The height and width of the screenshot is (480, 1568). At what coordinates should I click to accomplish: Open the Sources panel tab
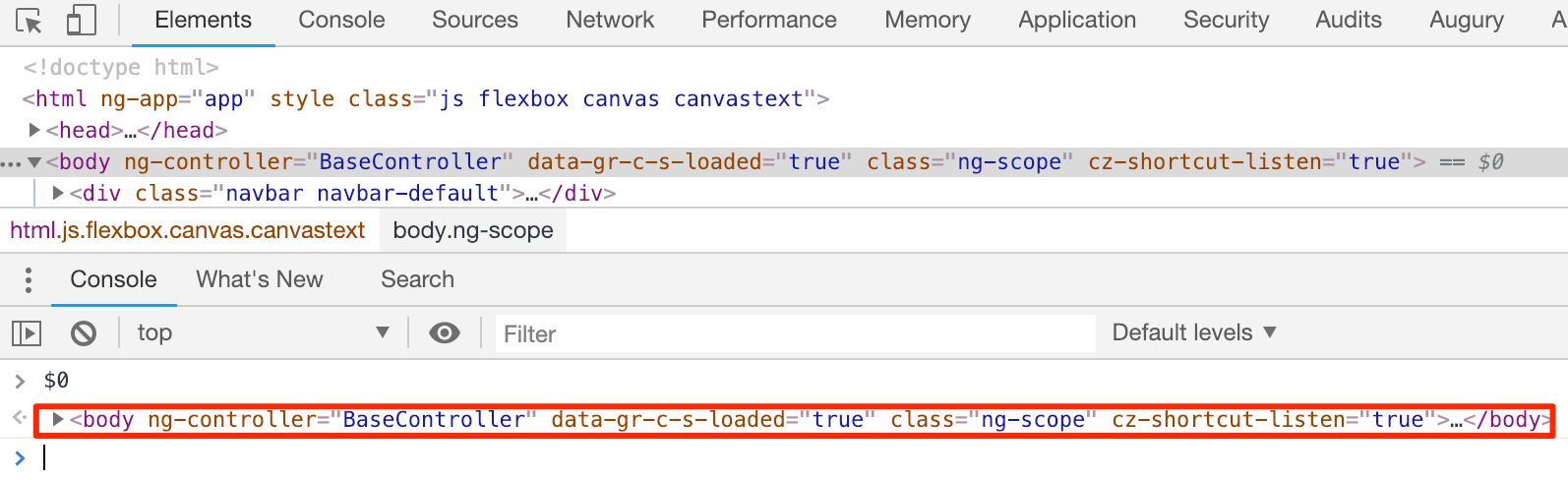[475, 20]
